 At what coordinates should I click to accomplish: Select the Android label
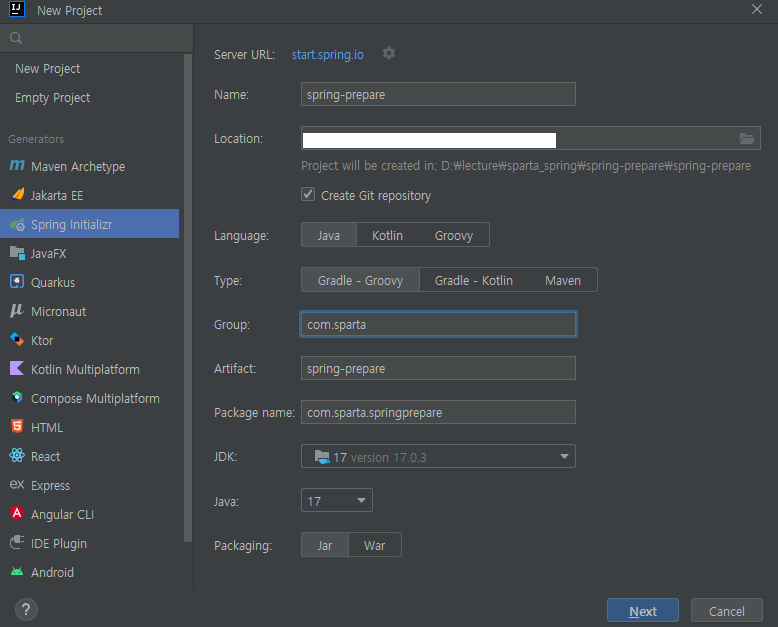[52, 573]
